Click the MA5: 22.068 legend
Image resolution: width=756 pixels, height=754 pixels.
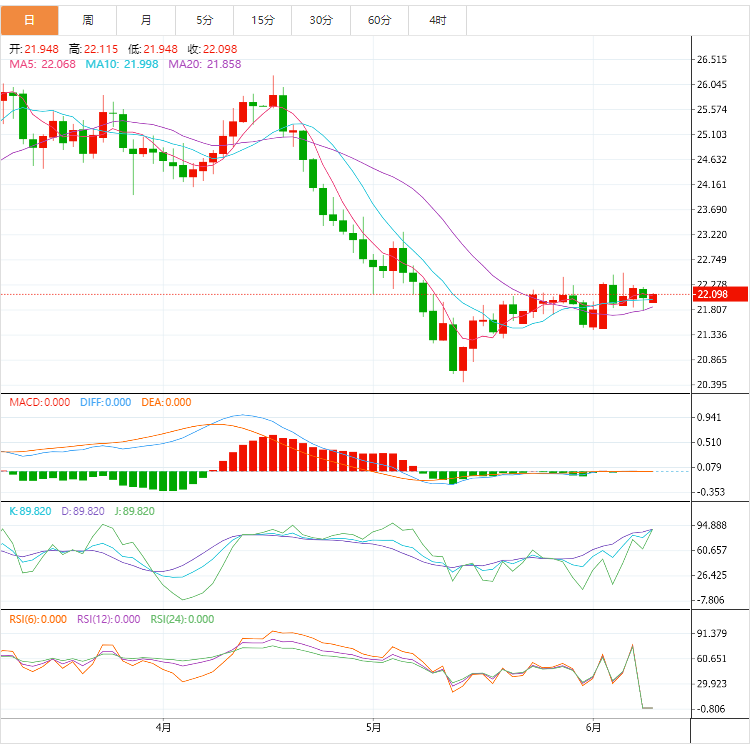tap(42, 64)
